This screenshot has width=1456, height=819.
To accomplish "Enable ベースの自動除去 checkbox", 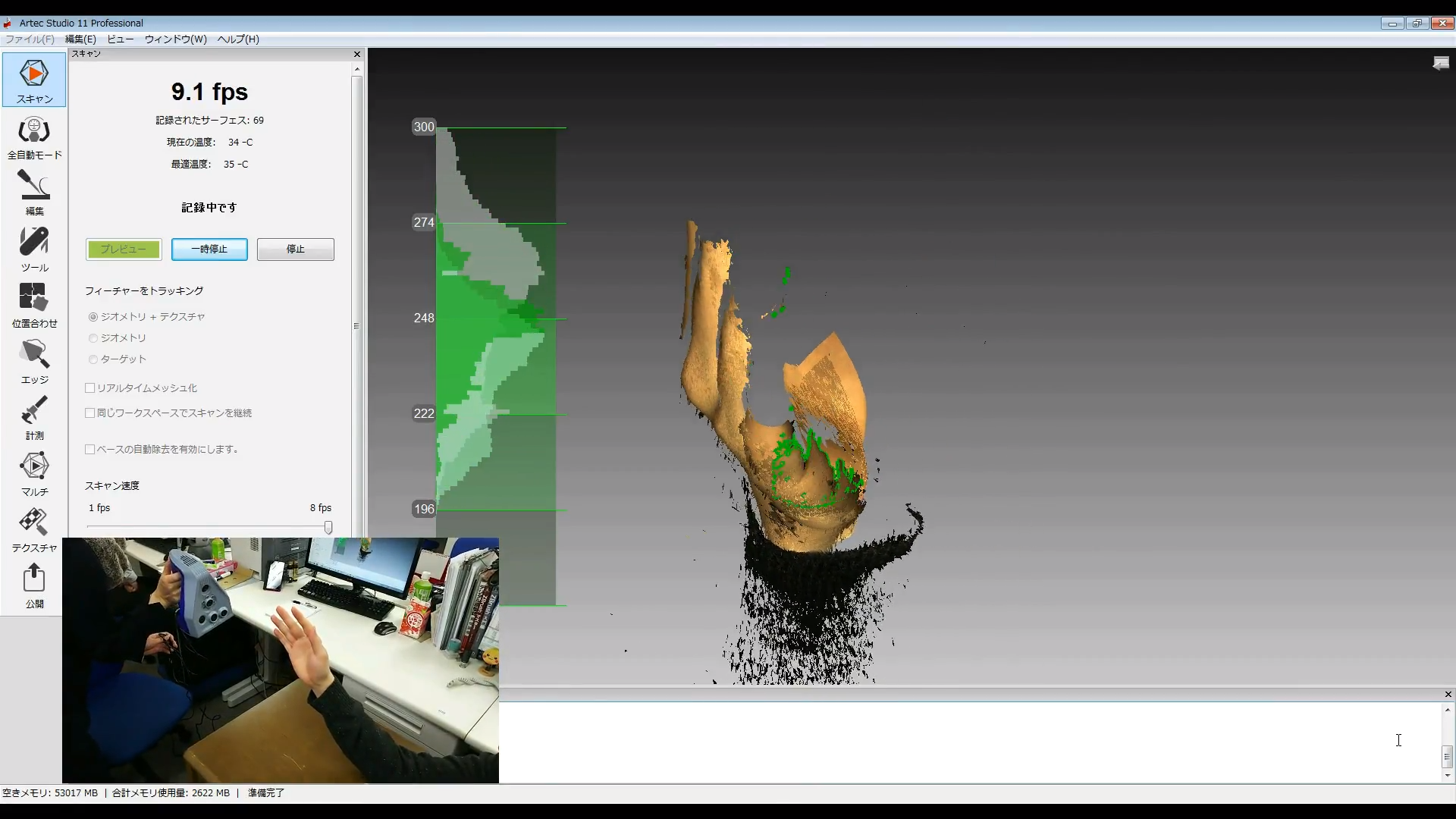I will coord(90,449).
